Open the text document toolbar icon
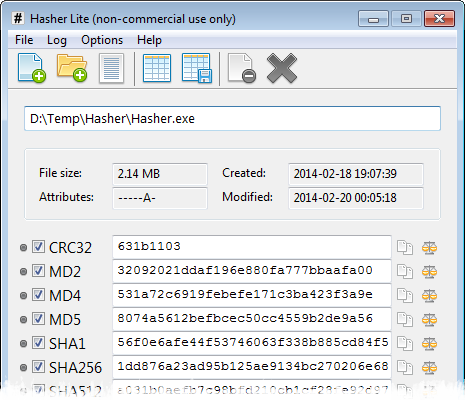465x400 pixels. pos(111,68)
